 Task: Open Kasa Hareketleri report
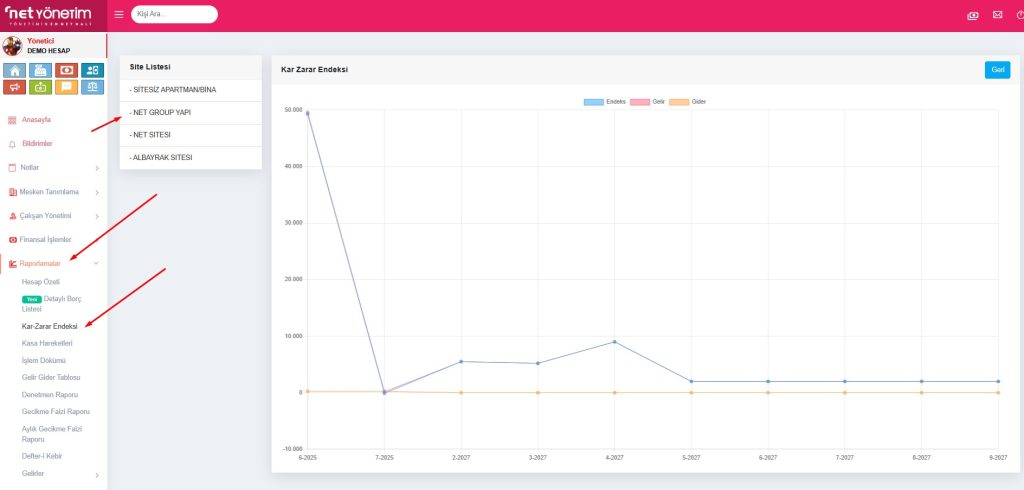click(47, 343)
